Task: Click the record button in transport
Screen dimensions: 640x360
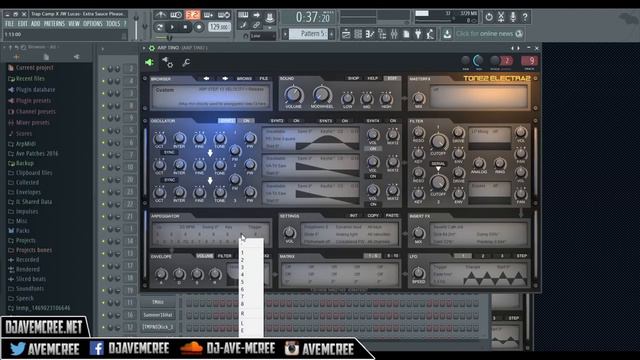Action: coord(199,27)
